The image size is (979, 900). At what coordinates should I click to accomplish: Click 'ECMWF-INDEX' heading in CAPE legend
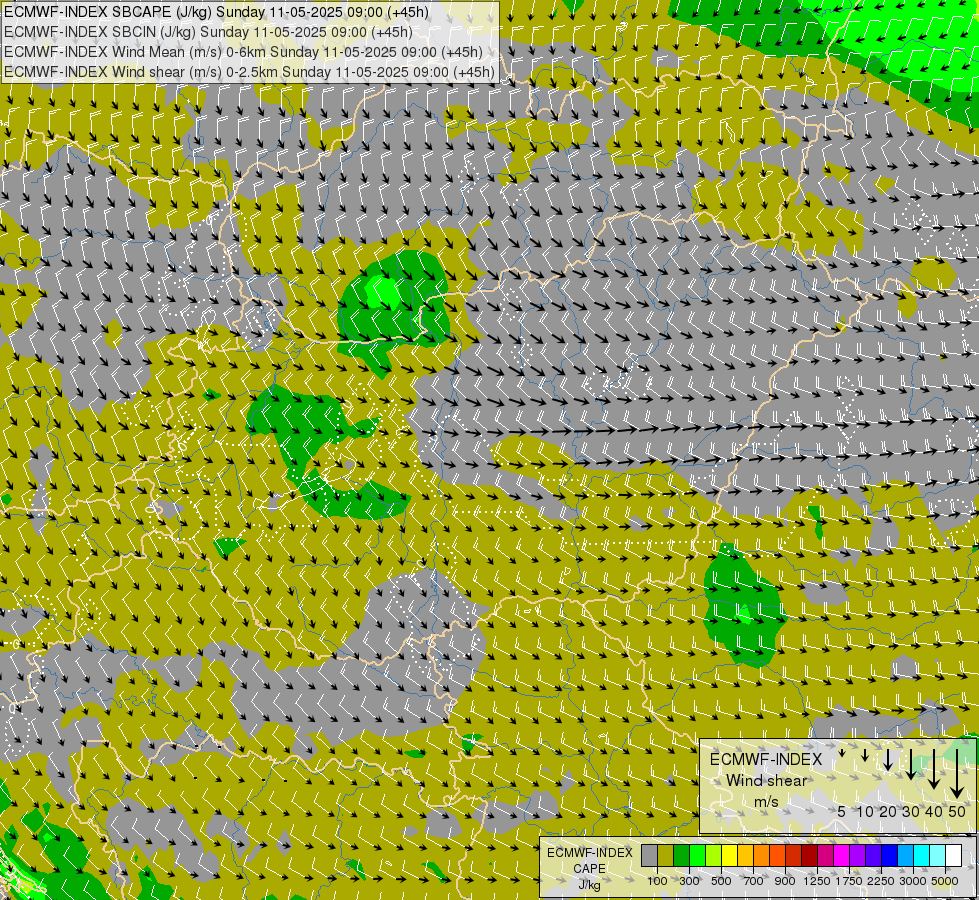[589, 853]
